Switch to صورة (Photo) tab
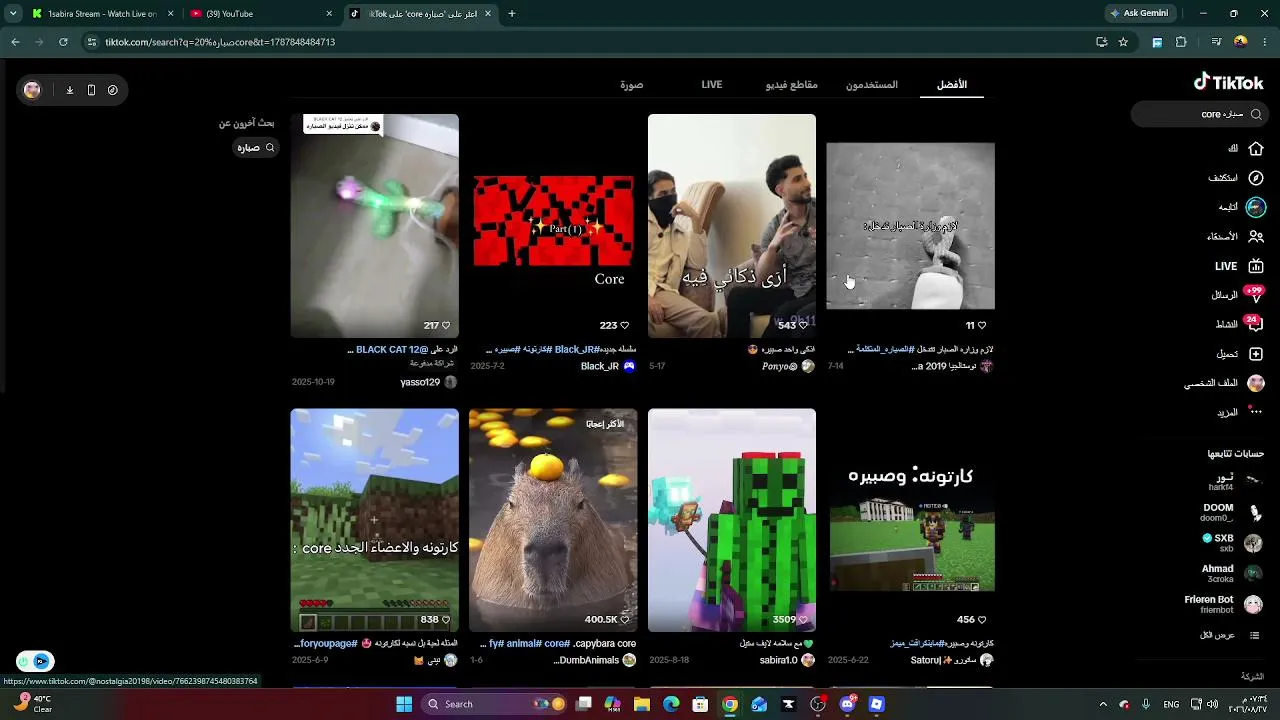 [632, 85]
